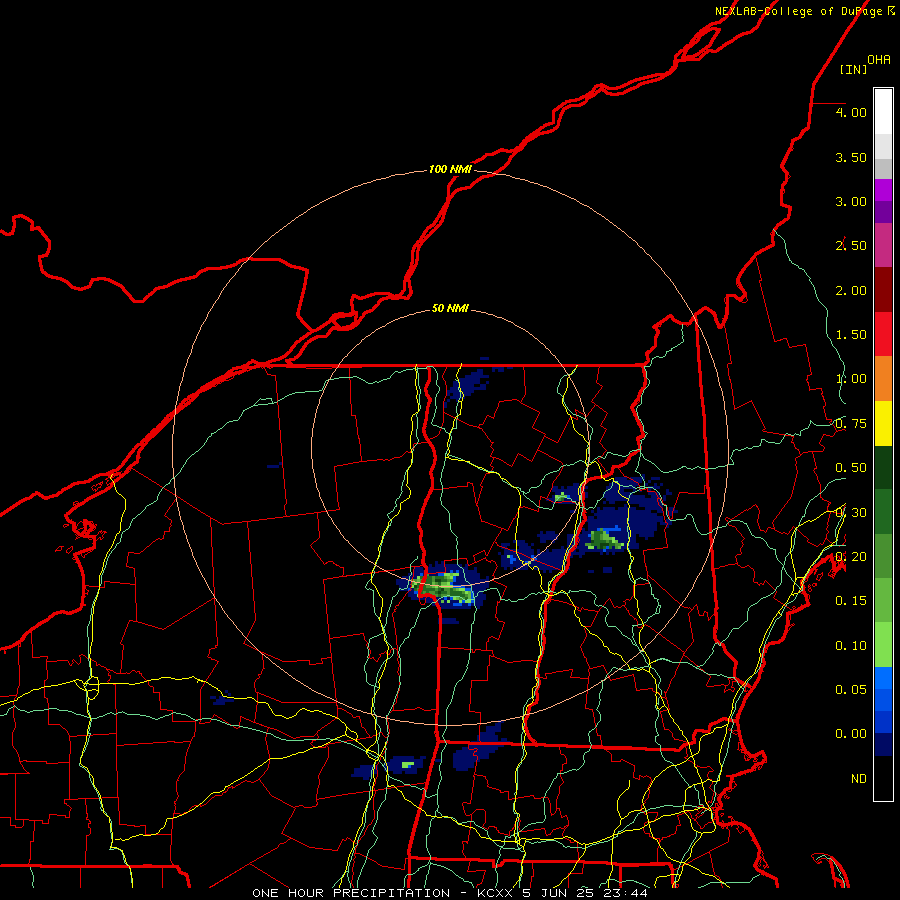The image size is (900, 900).
Task: Select the yellow legend swatch
Action: click(x=883, y=423)
